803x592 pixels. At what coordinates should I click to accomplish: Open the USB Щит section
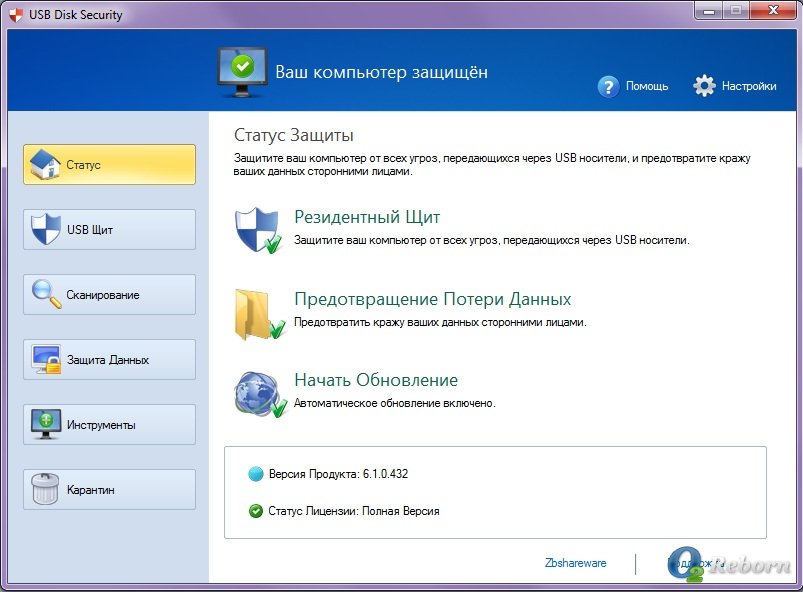(x=109, y=229)
